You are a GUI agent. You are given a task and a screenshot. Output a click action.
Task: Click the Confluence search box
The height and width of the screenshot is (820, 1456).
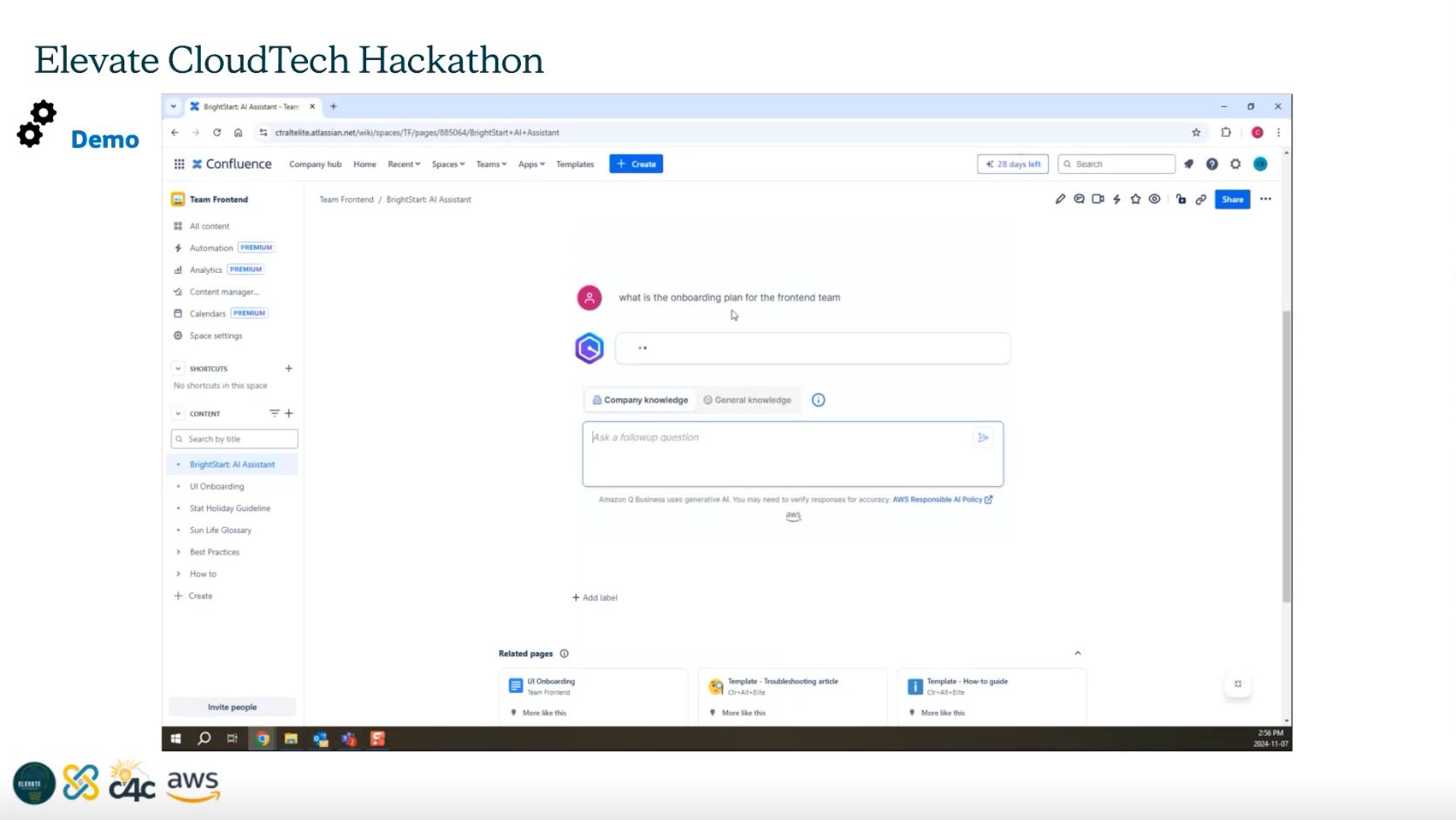(x=1116, y=163)
